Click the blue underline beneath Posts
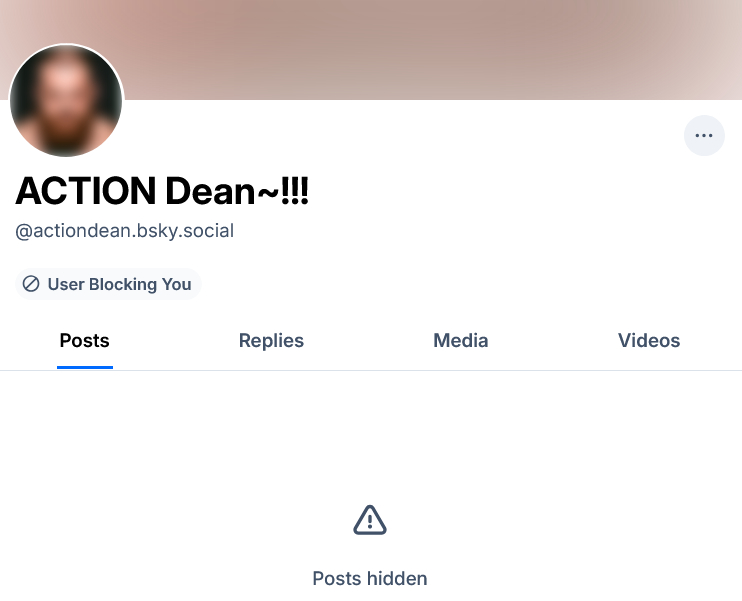This screenshot has height=601, width=742. pyautogui.click(x=85, y=366)
